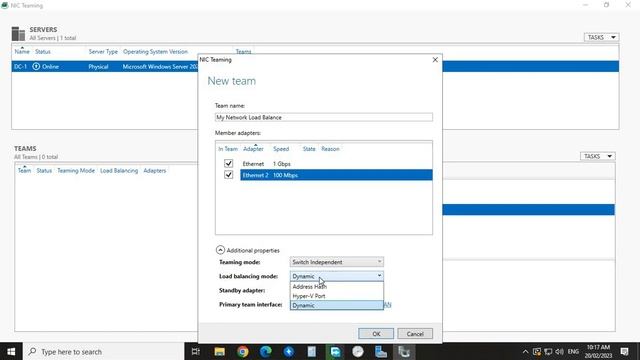This screenshot has width=640, height=360.
Task: Select the Ethernet 1 Gbps adapter row
Action: (336, 164)
